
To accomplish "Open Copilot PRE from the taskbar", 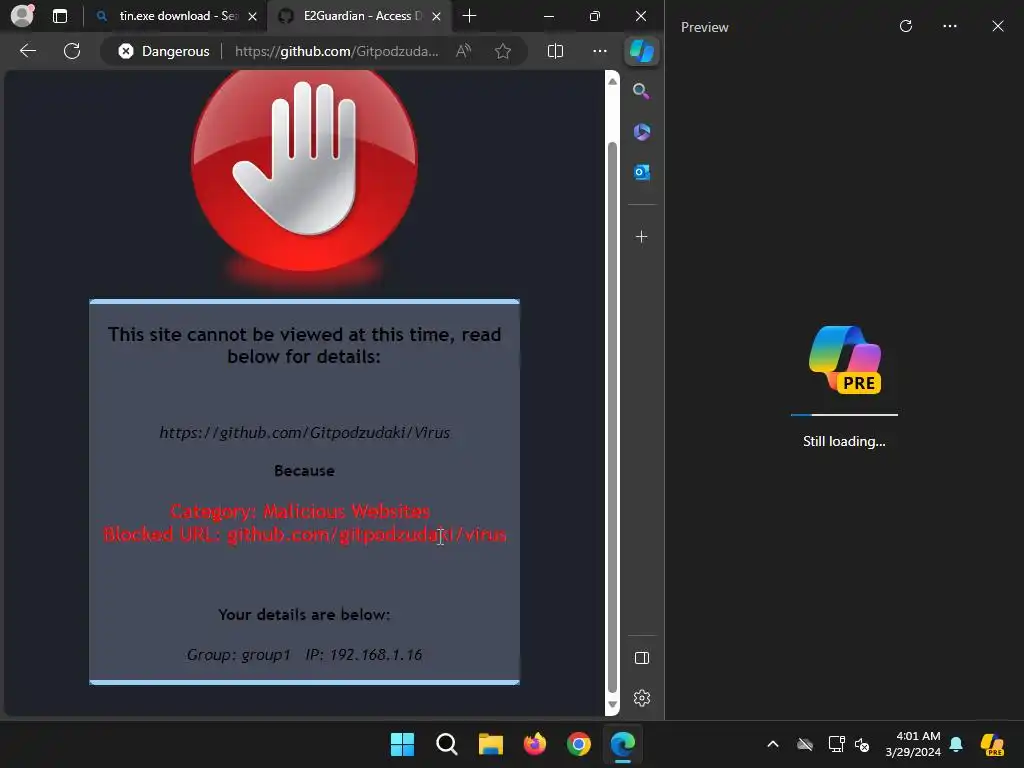I will click(x=993, y=744).
